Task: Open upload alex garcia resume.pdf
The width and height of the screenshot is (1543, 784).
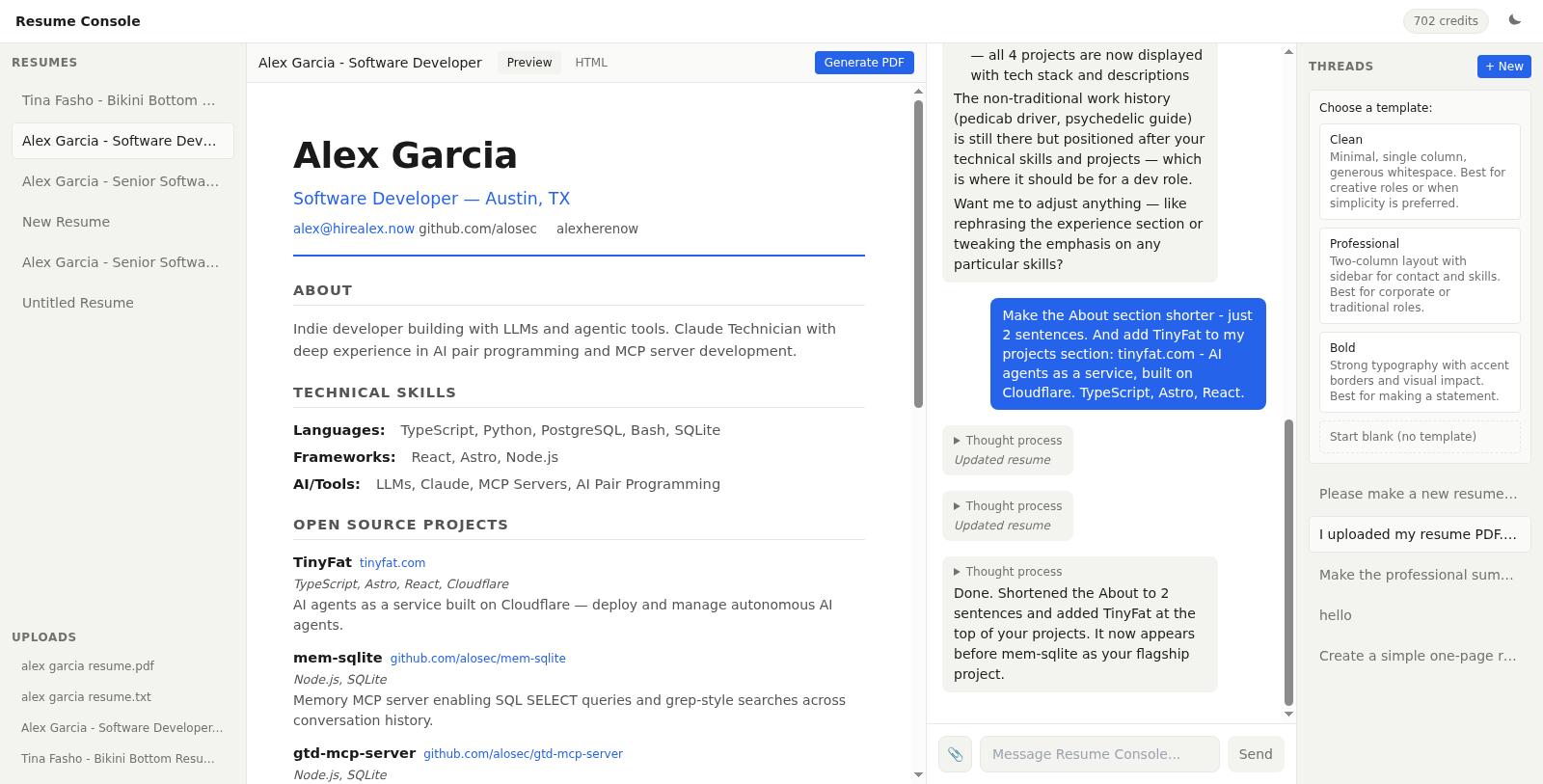Action: 122,666
